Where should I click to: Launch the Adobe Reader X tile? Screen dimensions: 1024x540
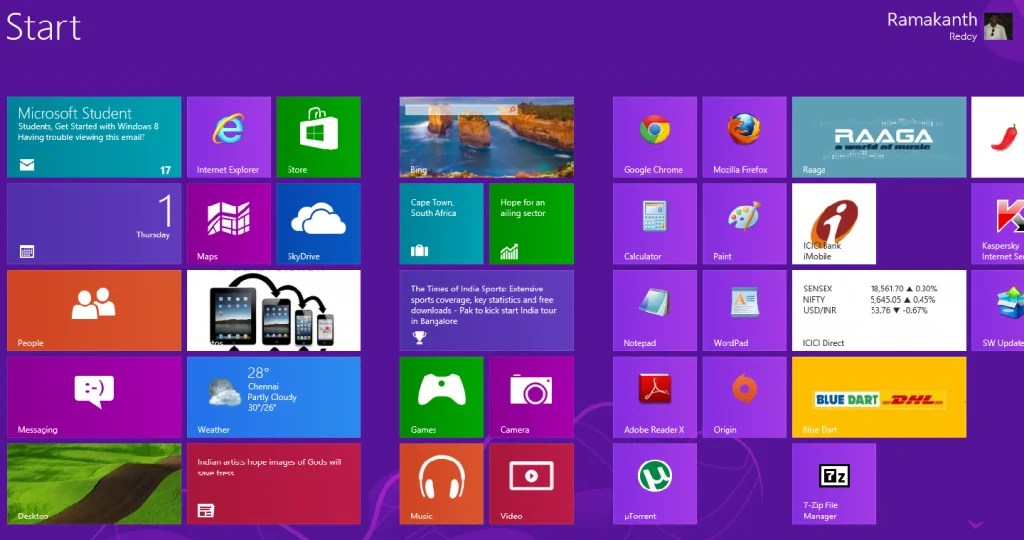[x=655, y=397]
